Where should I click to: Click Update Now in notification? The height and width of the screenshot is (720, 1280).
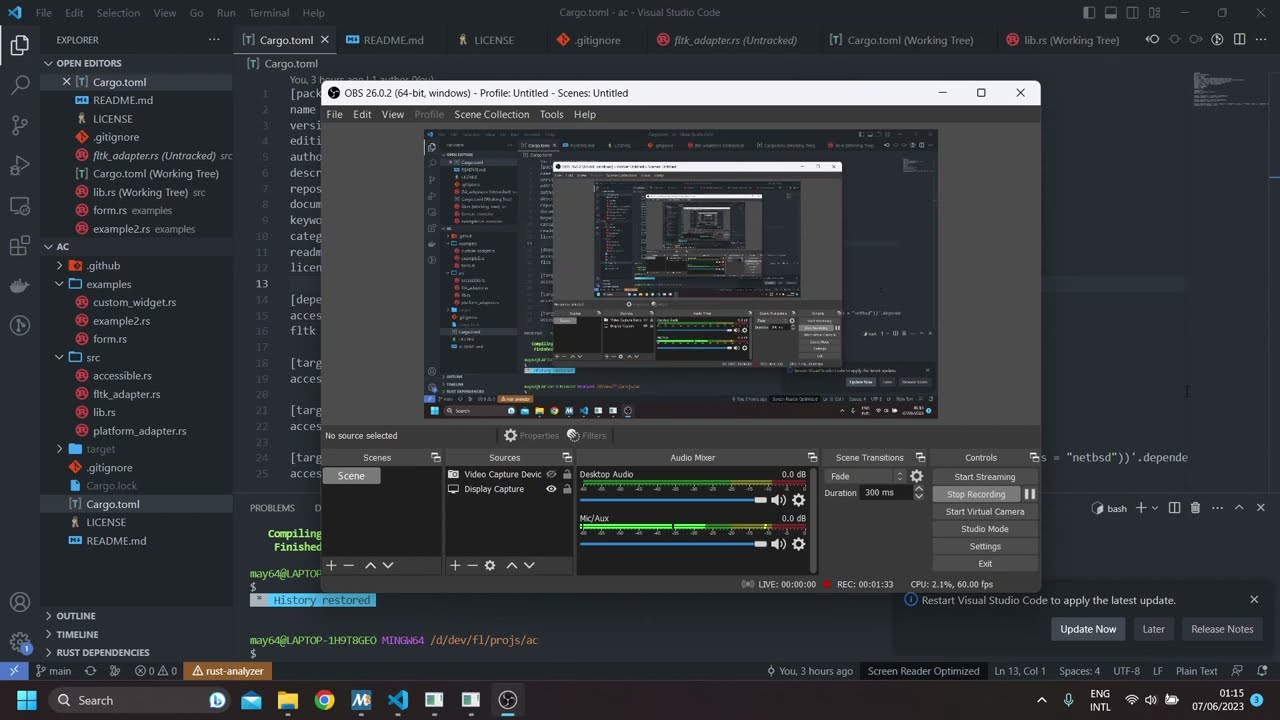click(x=1088, y=629)
